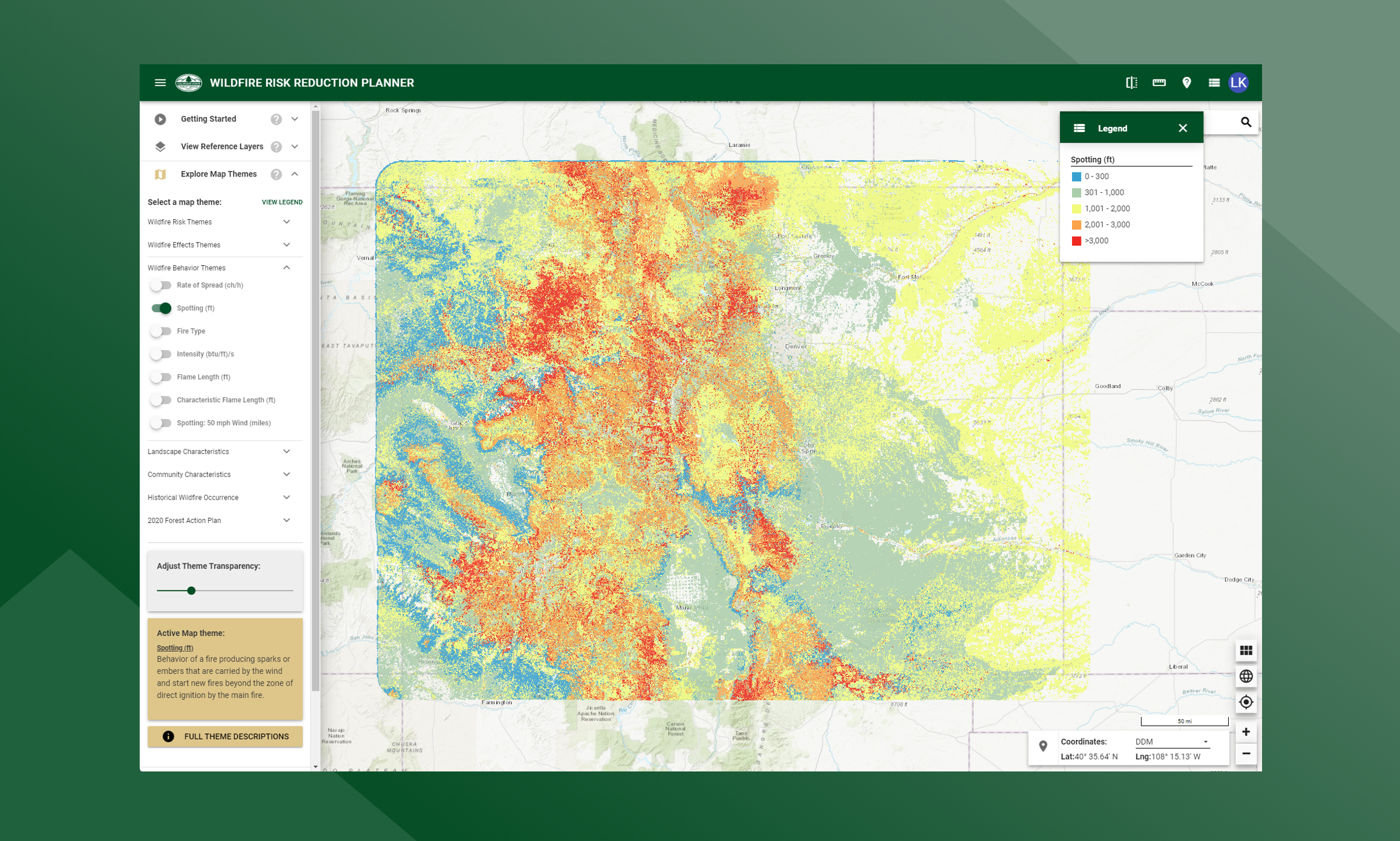Viewport: 1400px width, 841px height.
Task: Click the globe full-extent icon
Action: point(1246,676)
